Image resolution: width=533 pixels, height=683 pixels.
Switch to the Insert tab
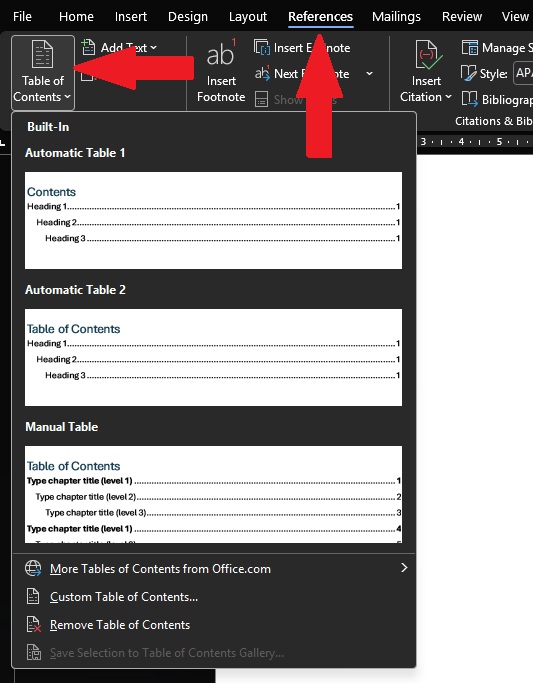click(131, 17)
